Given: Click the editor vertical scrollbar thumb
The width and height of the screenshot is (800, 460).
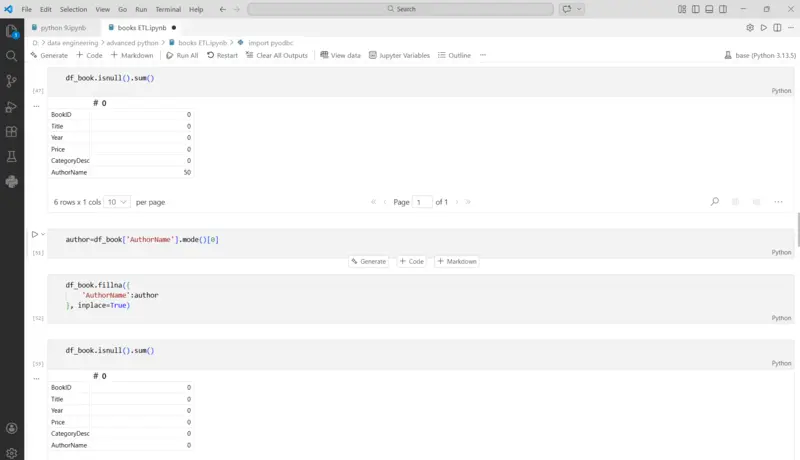Looking at the screenshot, I should (797, 230).
